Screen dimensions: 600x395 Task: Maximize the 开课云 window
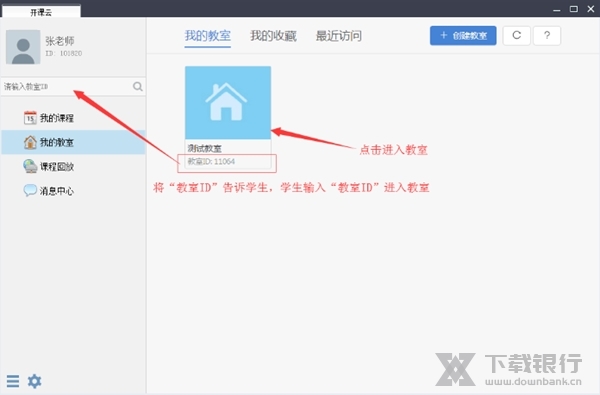[574, 9]
